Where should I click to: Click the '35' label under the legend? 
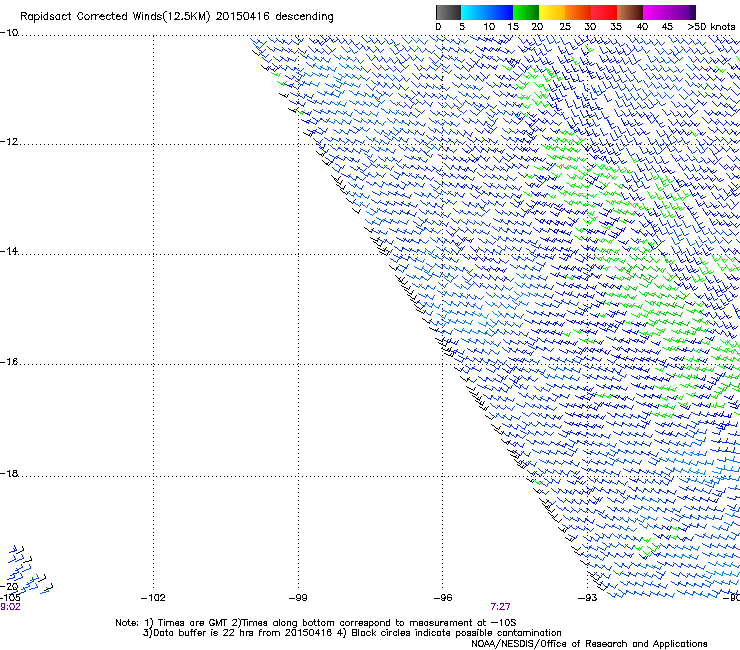coord(616,27)
